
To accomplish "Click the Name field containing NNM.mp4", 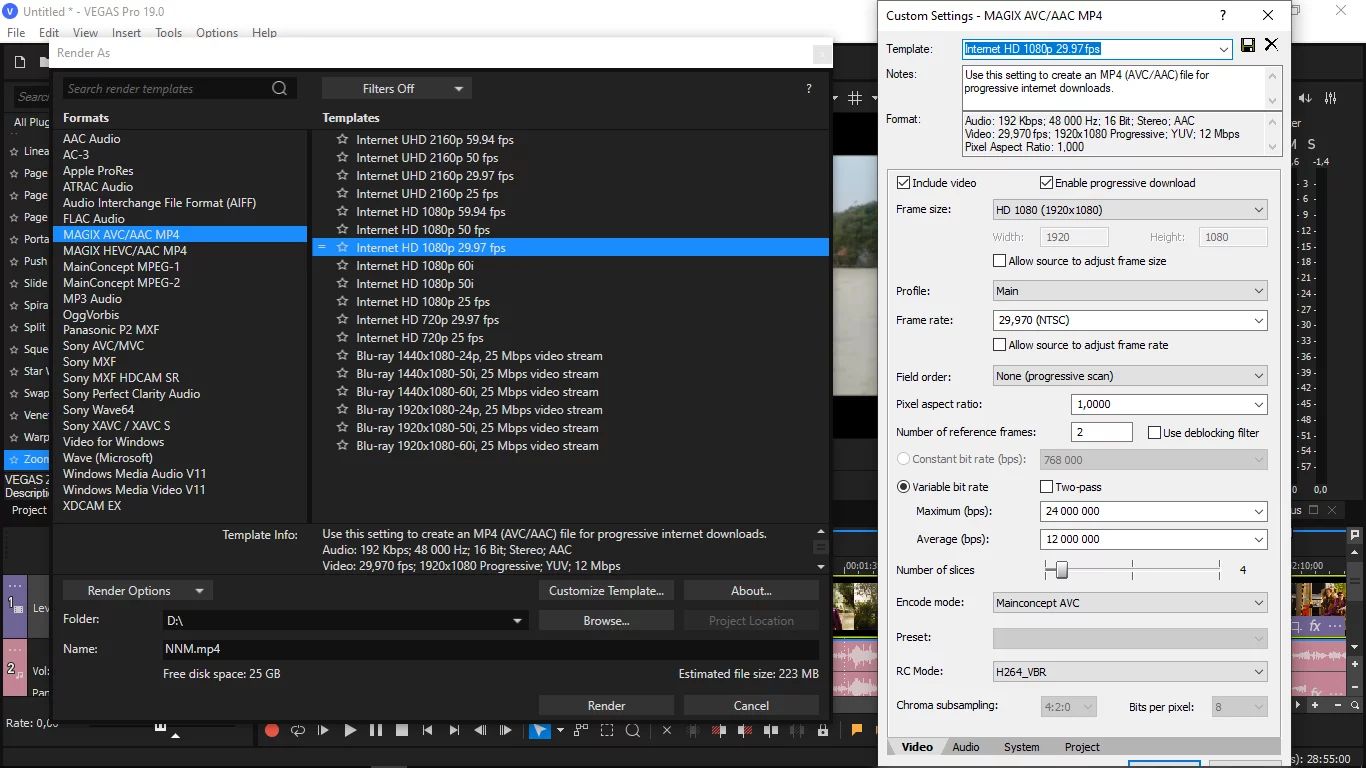I will [x=490, y=649].
